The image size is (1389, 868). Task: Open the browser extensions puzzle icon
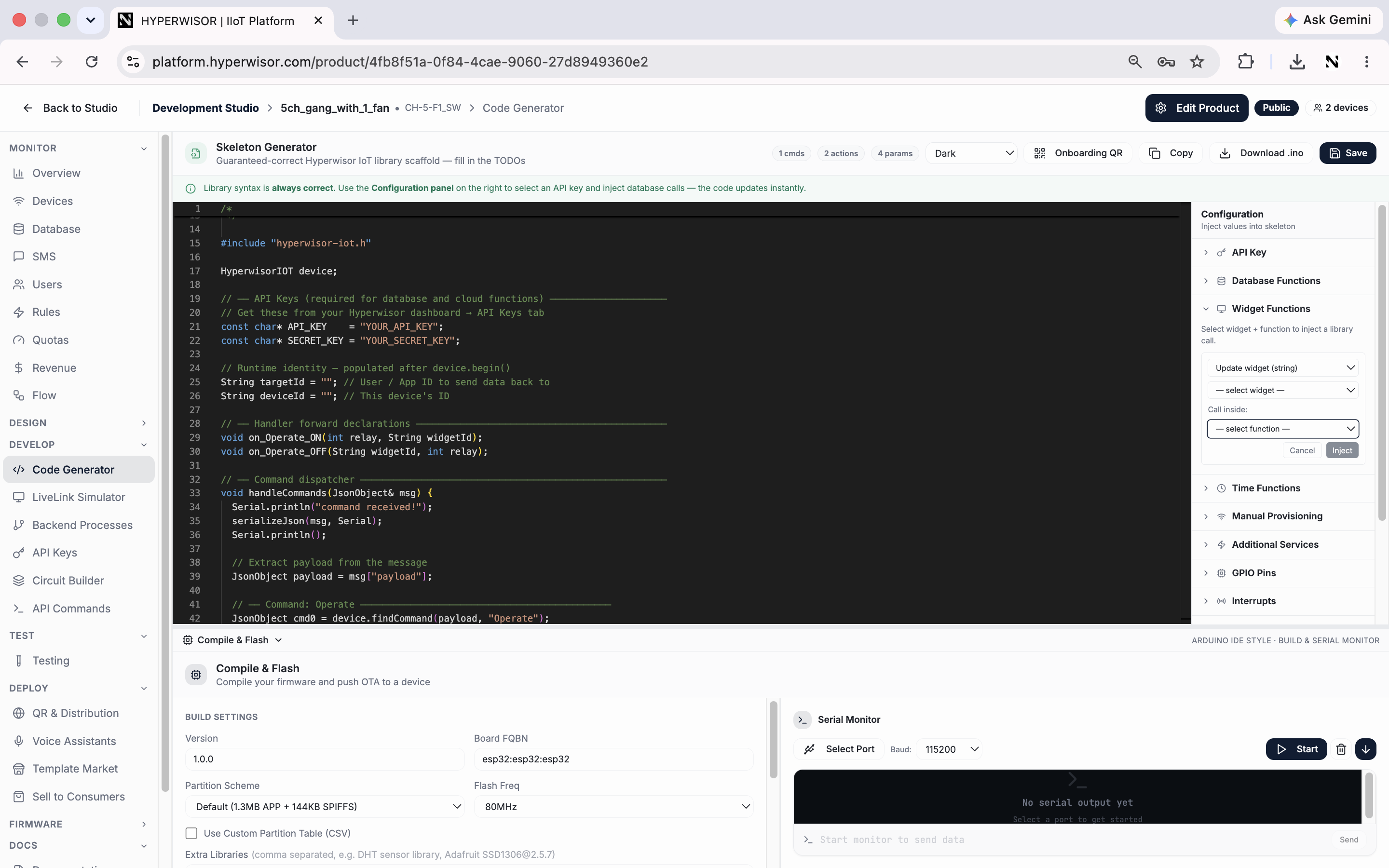tap(1245, 61)
